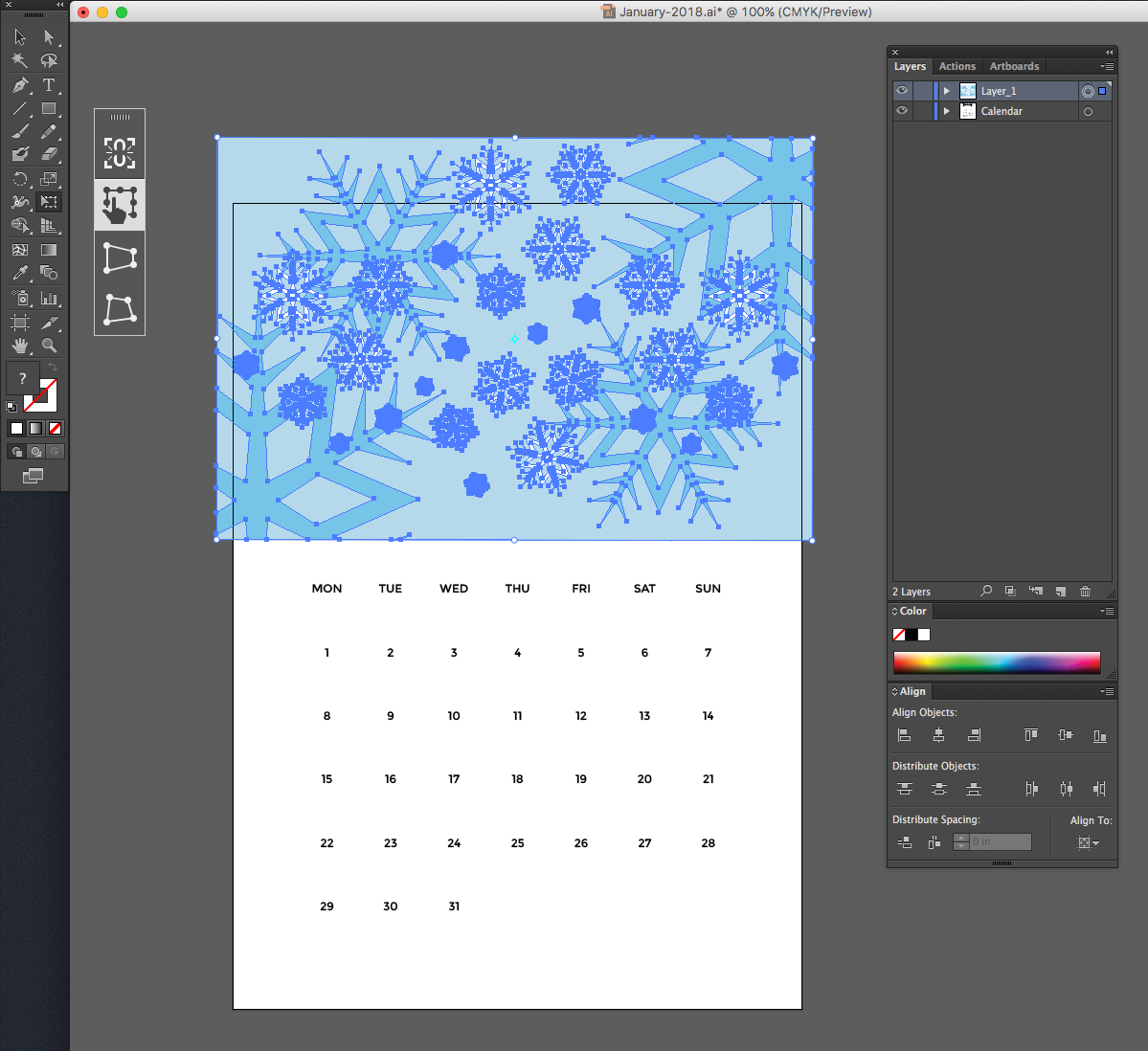The image size is (1148, 1051).
Task: Hide the Layer_1 layer visibility eye
Action: click(901, 90)
